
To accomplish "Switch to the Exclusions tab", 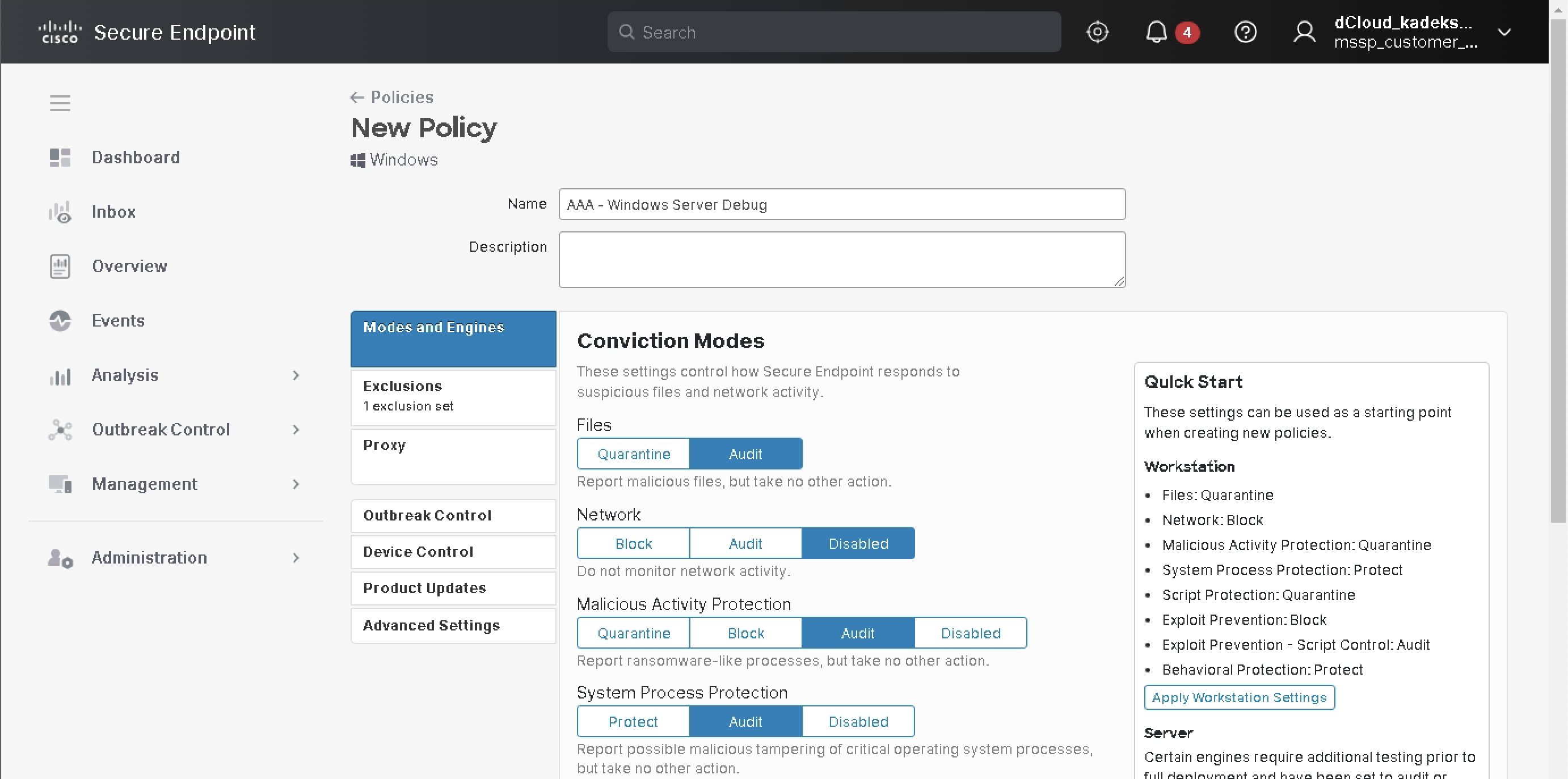I will (x=453, y=395).
